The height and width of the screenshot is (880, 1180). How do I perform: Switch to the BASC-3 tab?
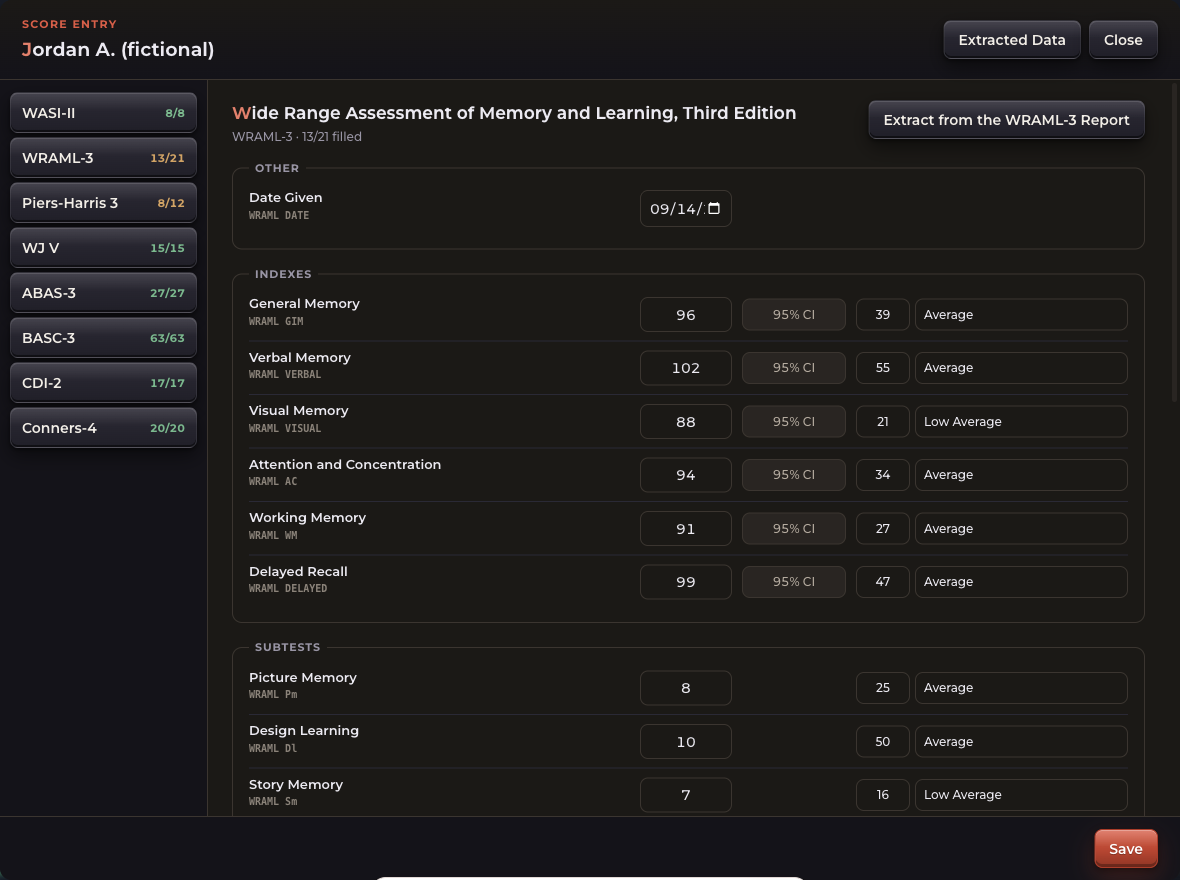point(103,338)
